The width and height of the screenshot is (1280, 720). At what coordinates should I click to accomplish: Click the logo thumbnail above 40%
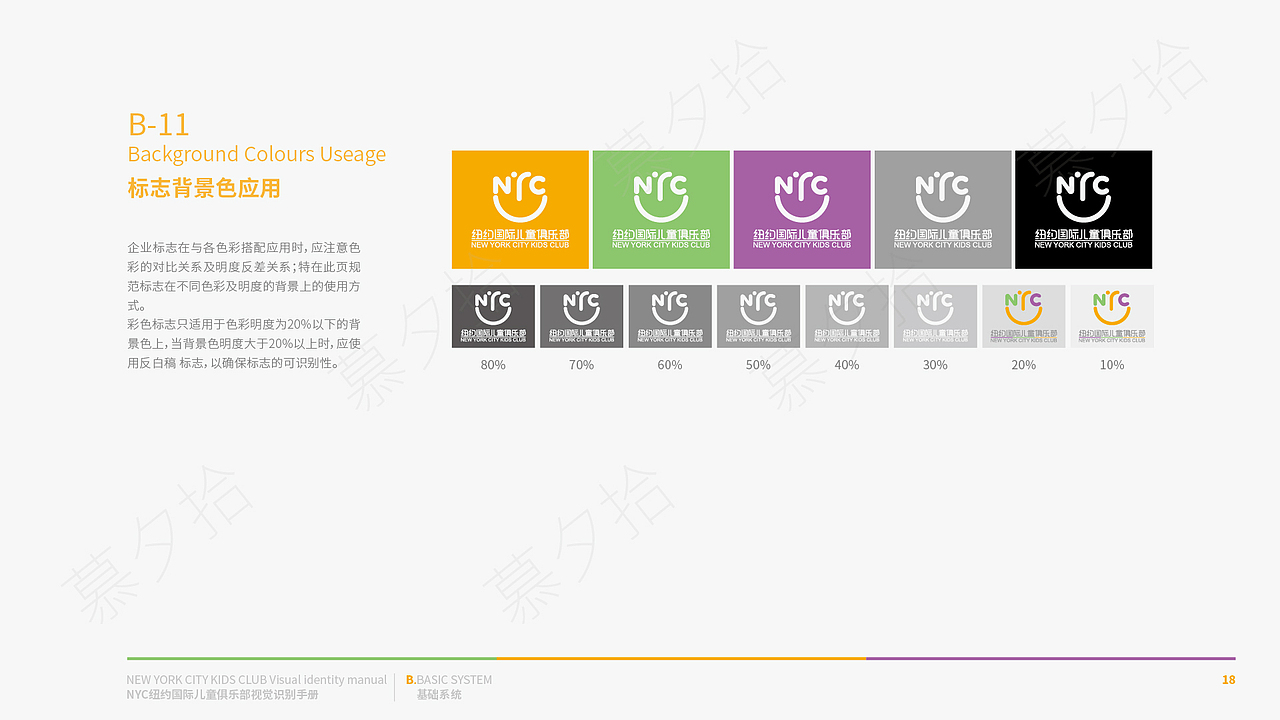[x=847, y=316]
